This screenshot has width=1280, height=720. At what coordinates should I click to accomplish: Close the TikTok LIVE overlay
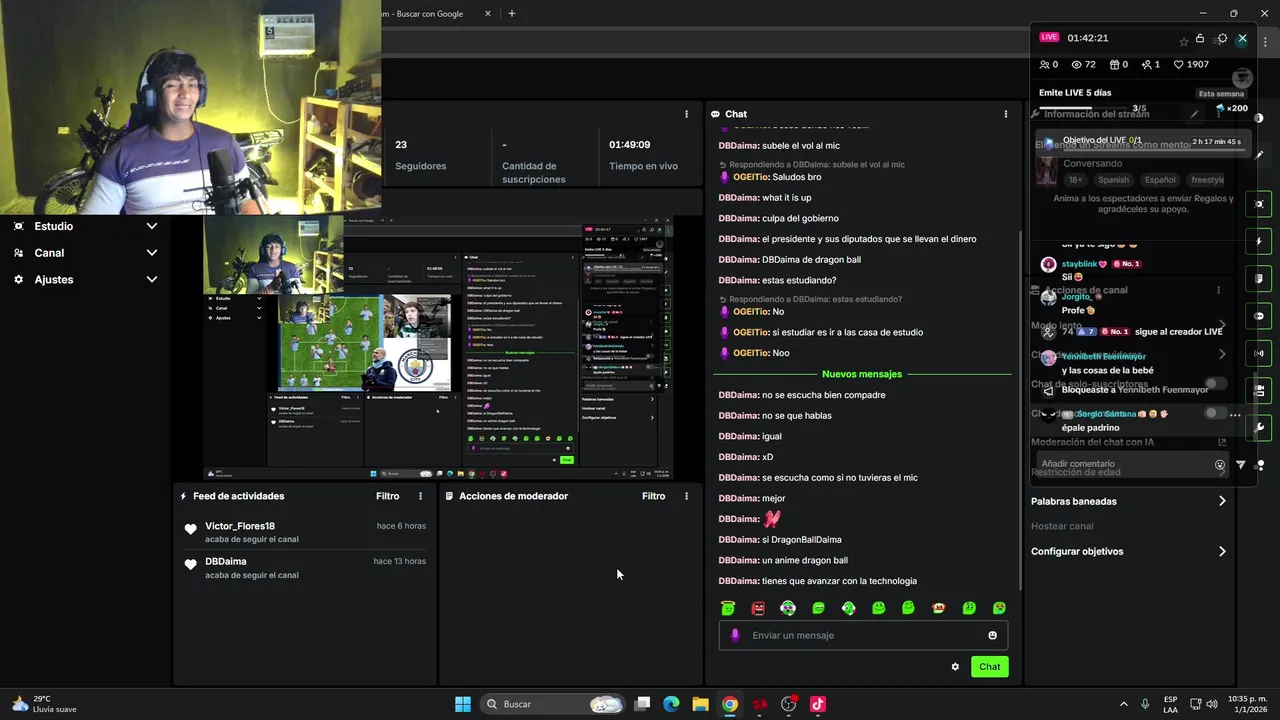[1242, 39]
